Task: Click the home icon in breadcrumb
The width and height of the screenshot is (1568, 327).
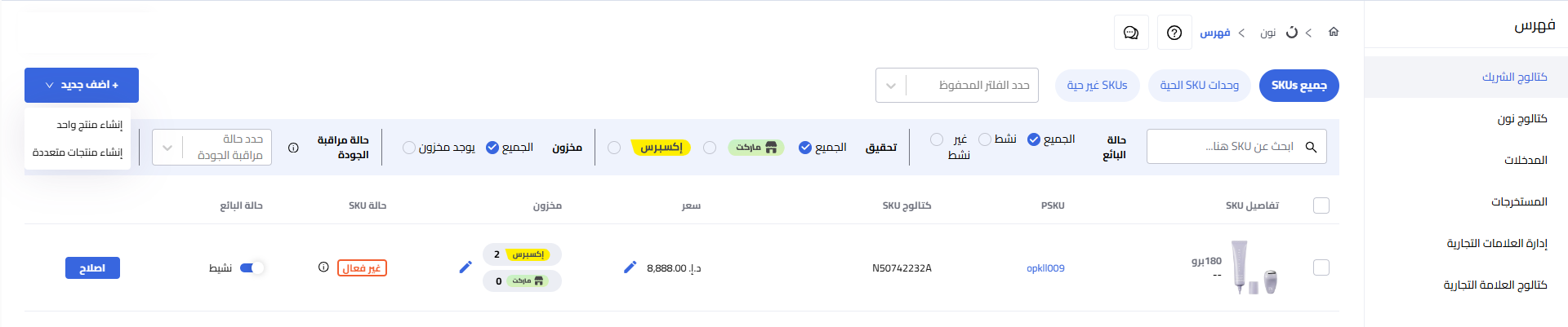Action: click(x=1334, y=32)
